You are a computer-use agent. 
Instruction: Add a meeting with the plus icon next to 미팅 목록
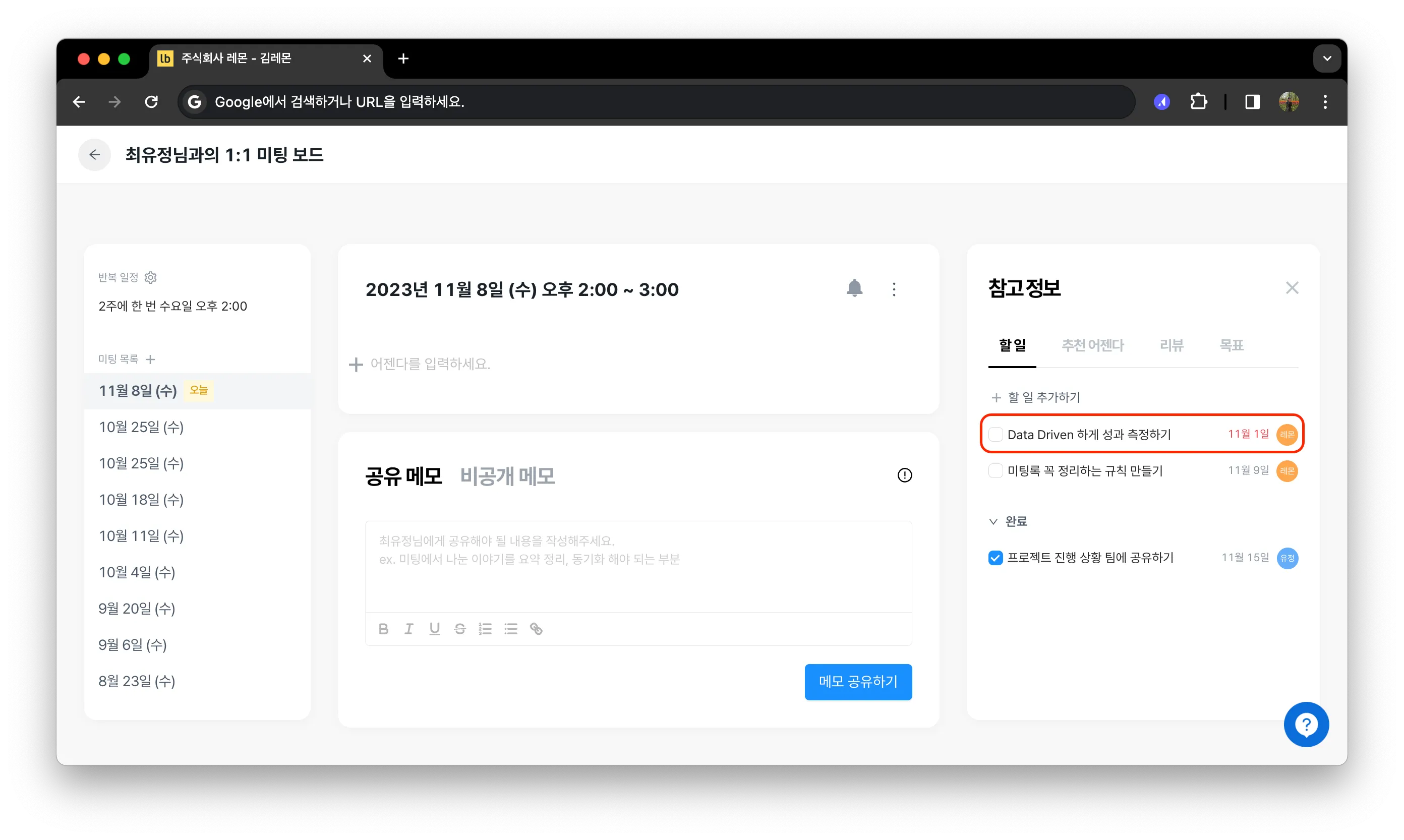pos(151,359)
